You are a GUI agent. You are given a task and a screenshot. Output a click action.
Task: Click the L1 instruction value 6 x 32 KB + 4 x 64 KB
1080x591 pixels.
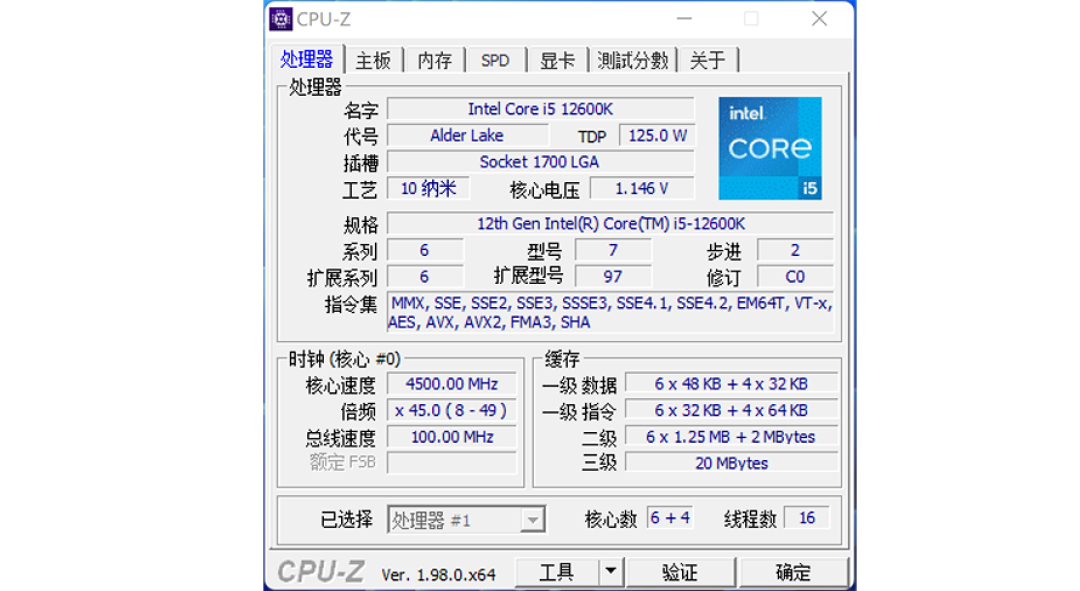[x=731, y=411]
